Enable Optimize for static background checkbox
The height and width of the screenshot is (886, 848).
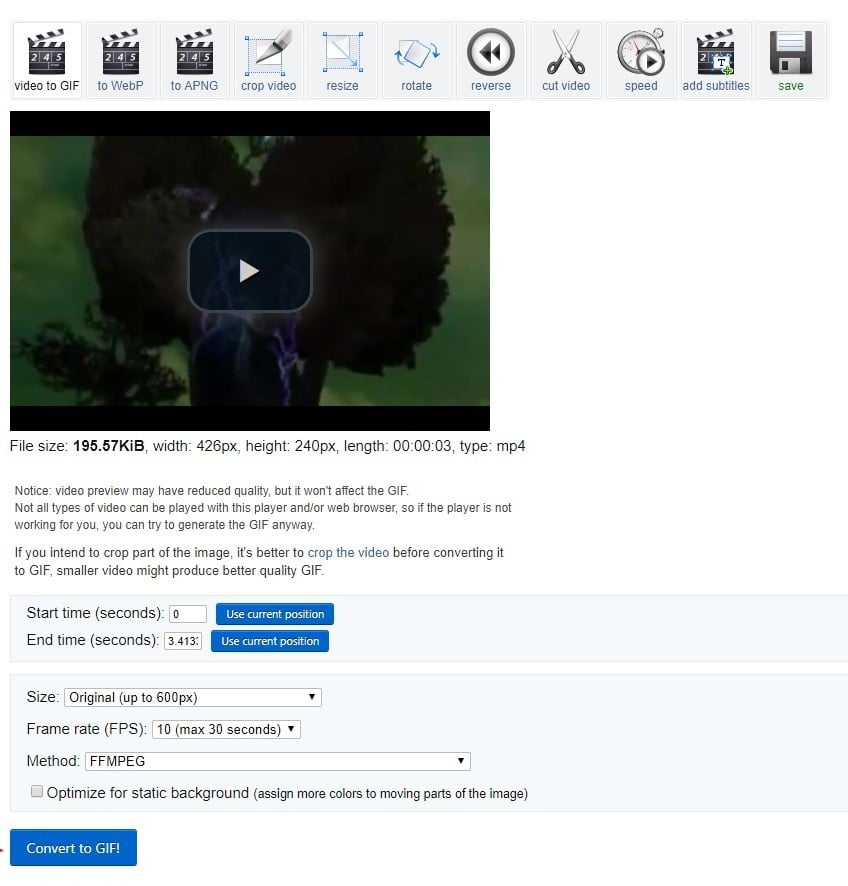(37, 792)
